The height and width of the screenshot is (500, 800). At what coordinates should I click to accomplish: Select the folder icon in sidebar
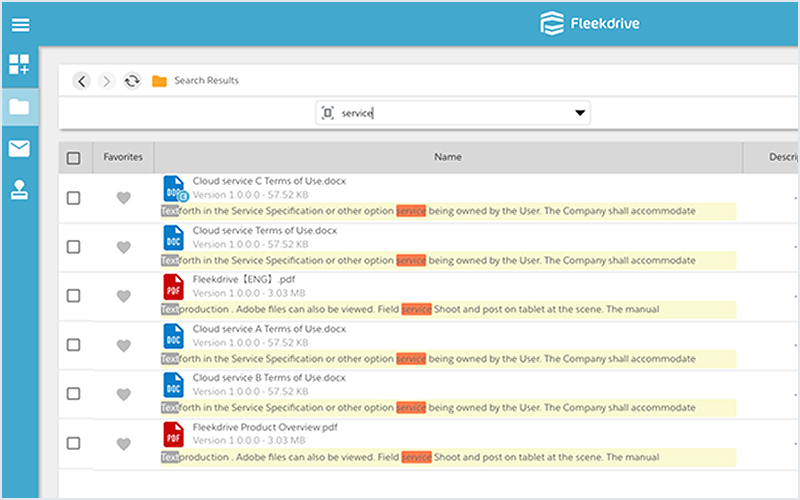(19, 107)
